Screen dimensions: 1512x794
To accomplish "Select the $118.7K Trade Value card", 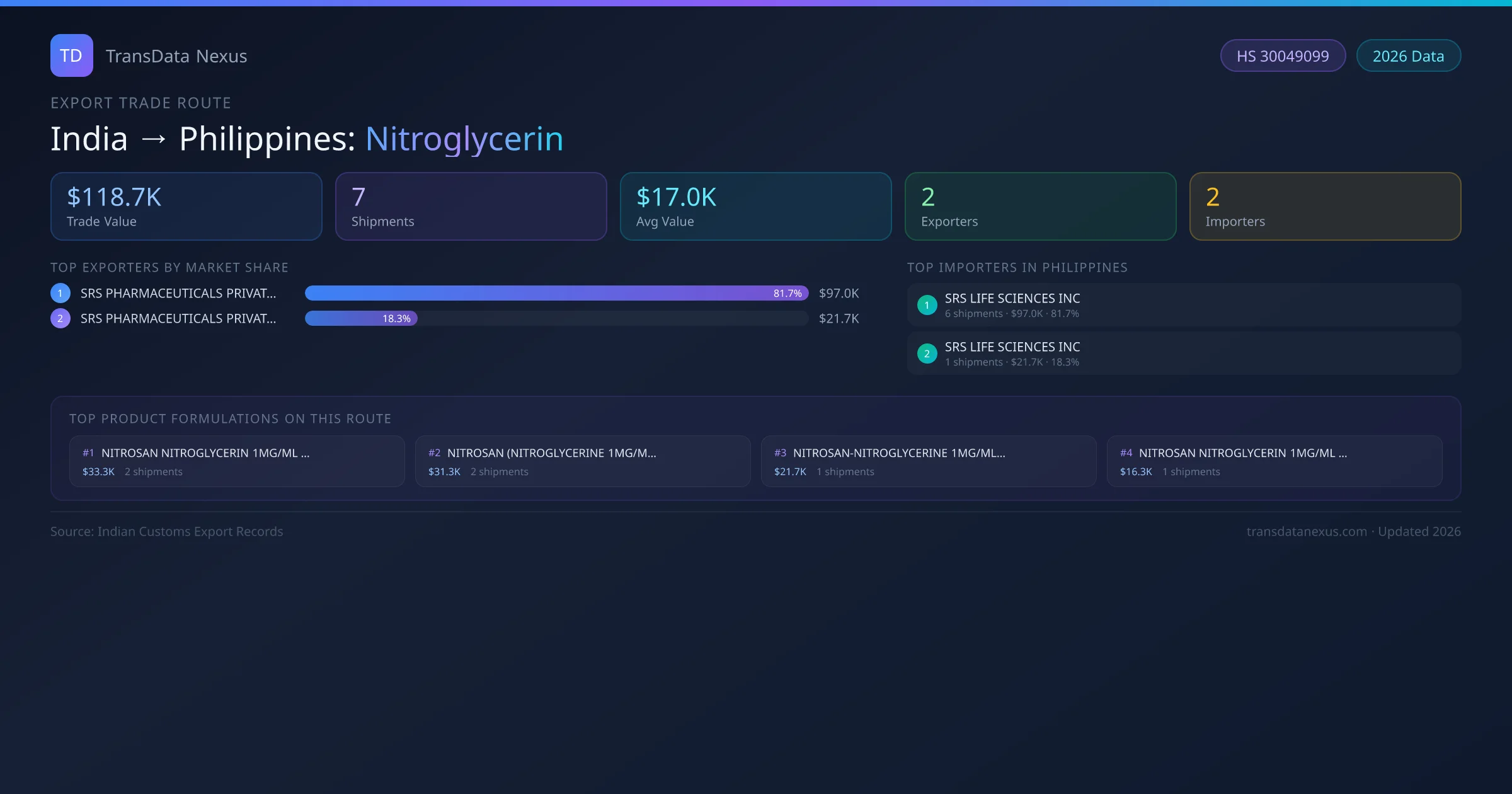I will pyautogui.click(x=186, y=206).
